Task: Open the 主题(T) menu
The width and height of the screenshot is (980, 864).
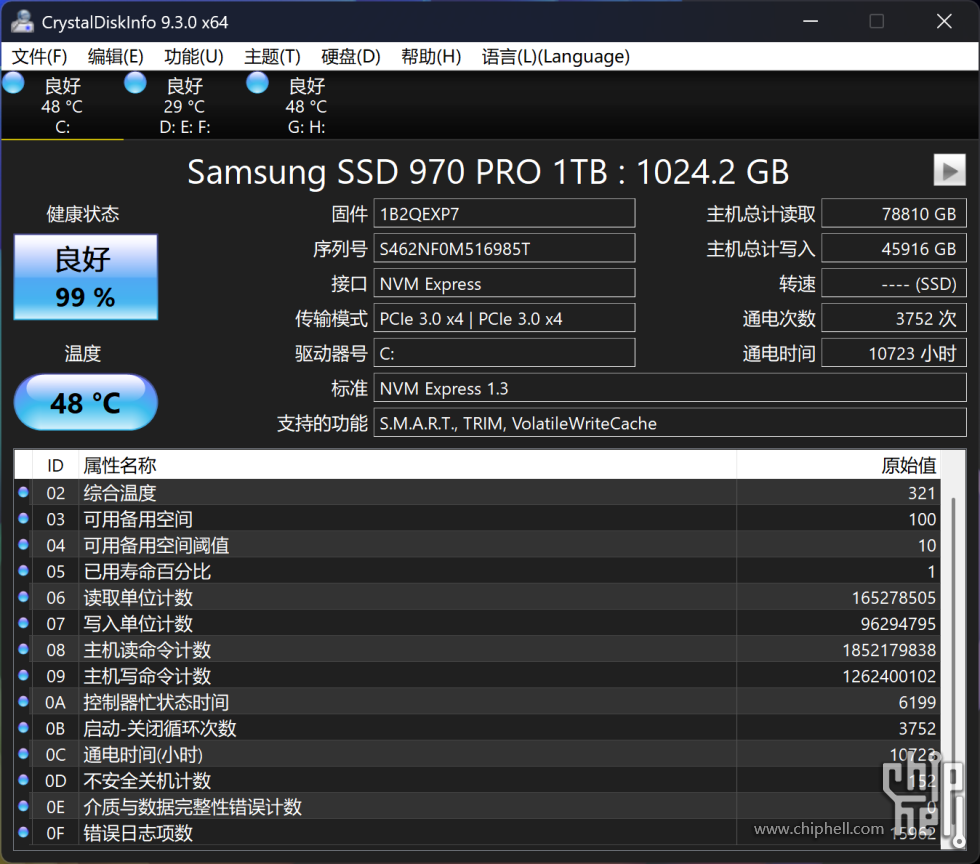Action: click(x=272, y=57)
